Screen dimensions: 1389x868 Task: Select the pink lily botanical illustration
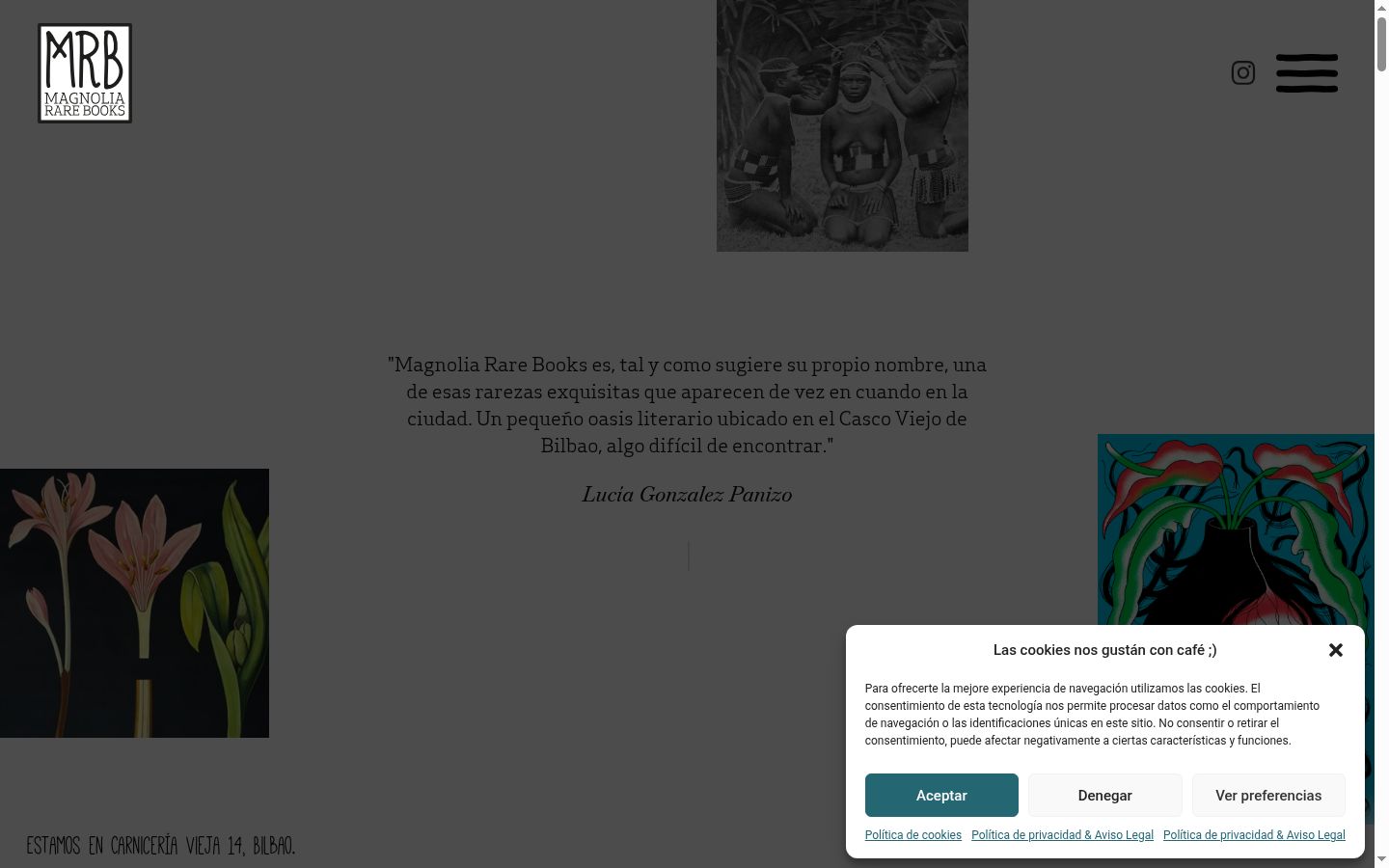134,603
